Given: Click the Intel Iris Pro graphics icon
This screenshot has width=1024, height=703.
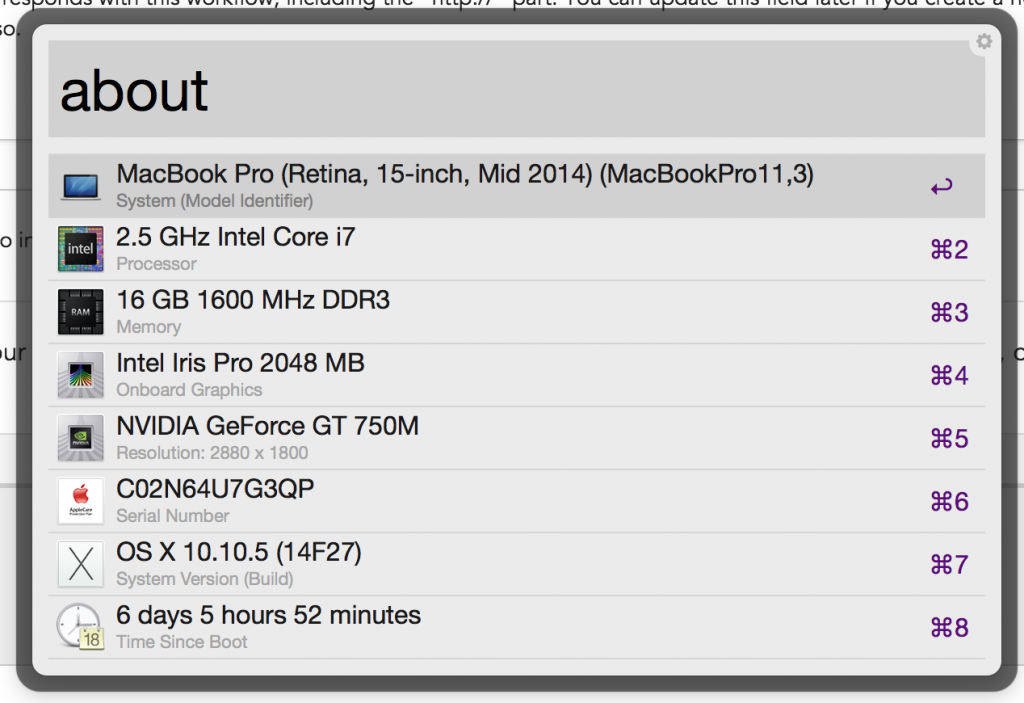Looking at the screenshot, I should pos(80,375).
